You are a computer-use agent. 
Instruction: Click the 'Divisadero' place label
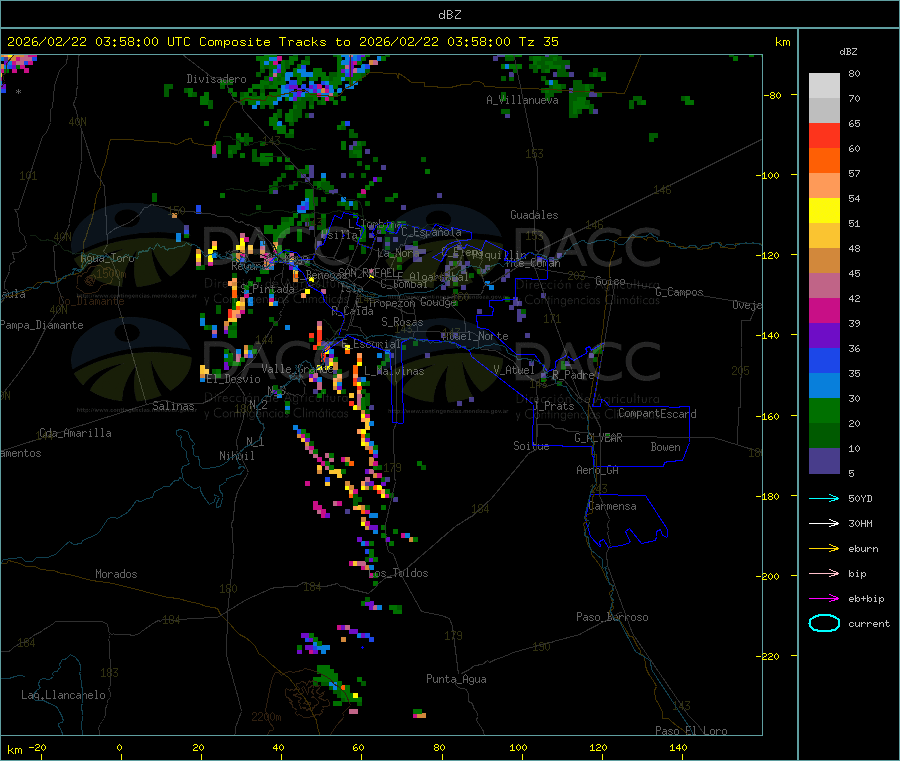tap(216, 79)
